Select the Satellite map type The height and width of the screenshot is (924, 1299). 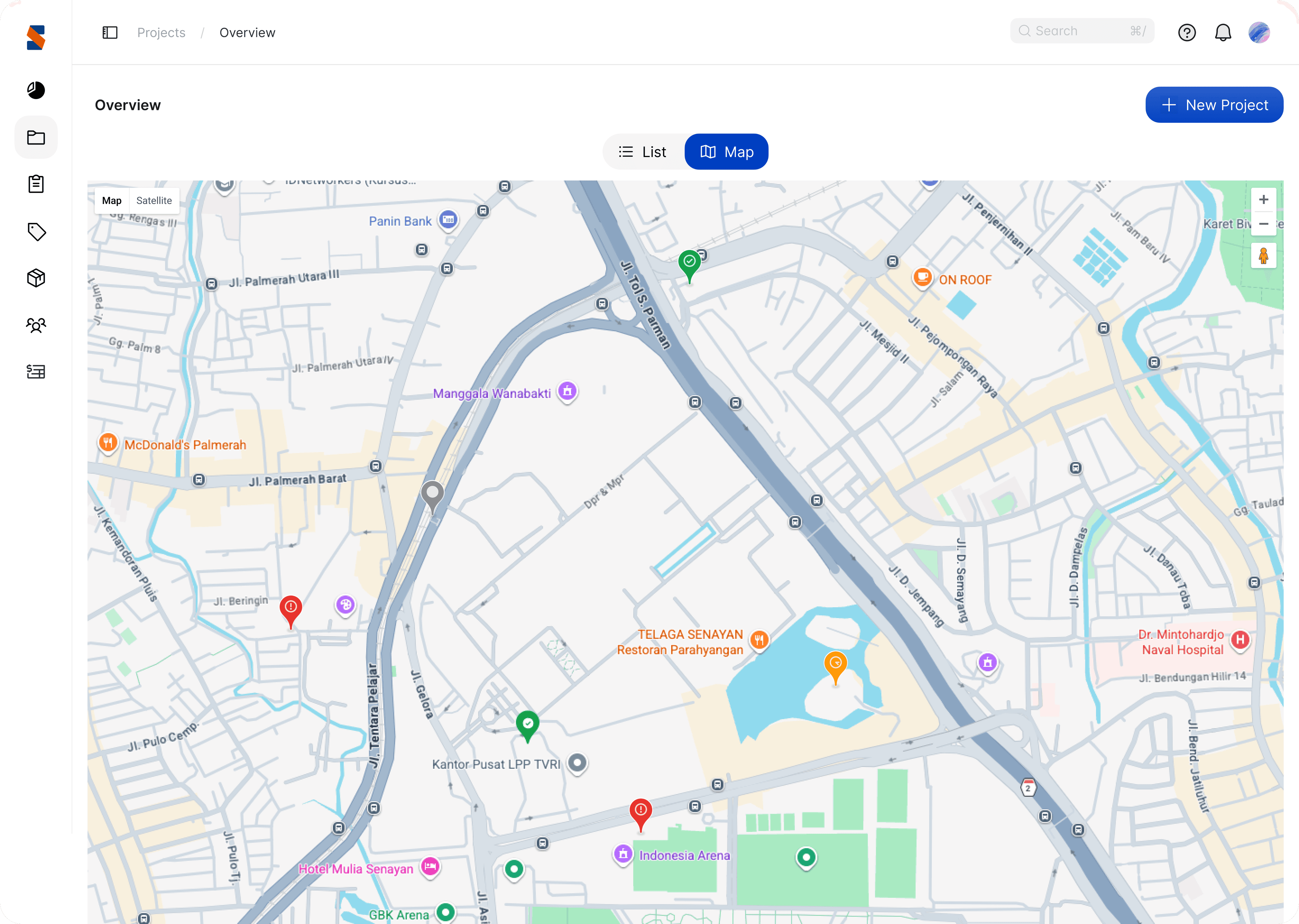point(154,200)
